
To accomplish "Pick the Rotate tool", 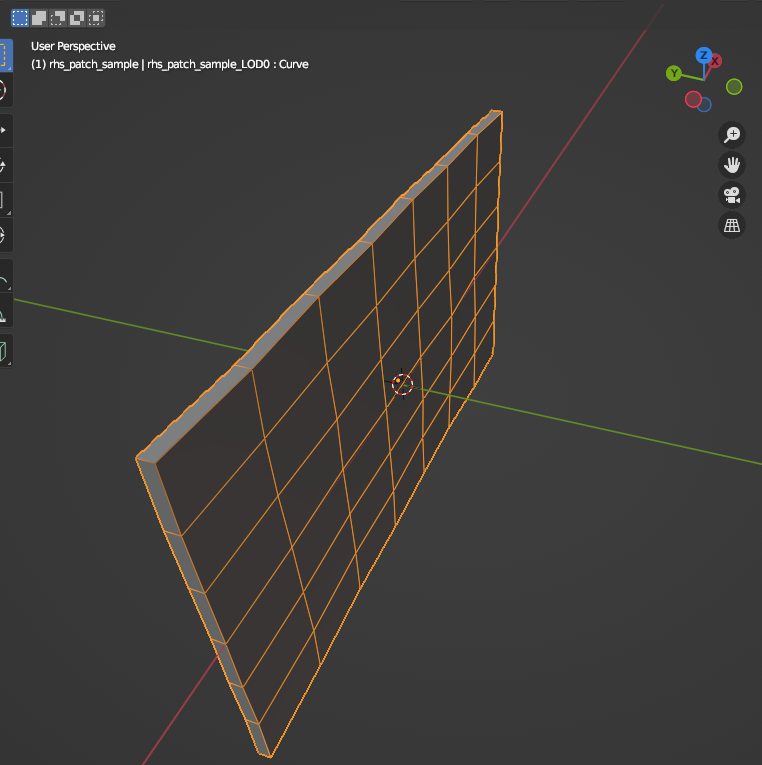I will pyautogui.click(x=3, y=165).
